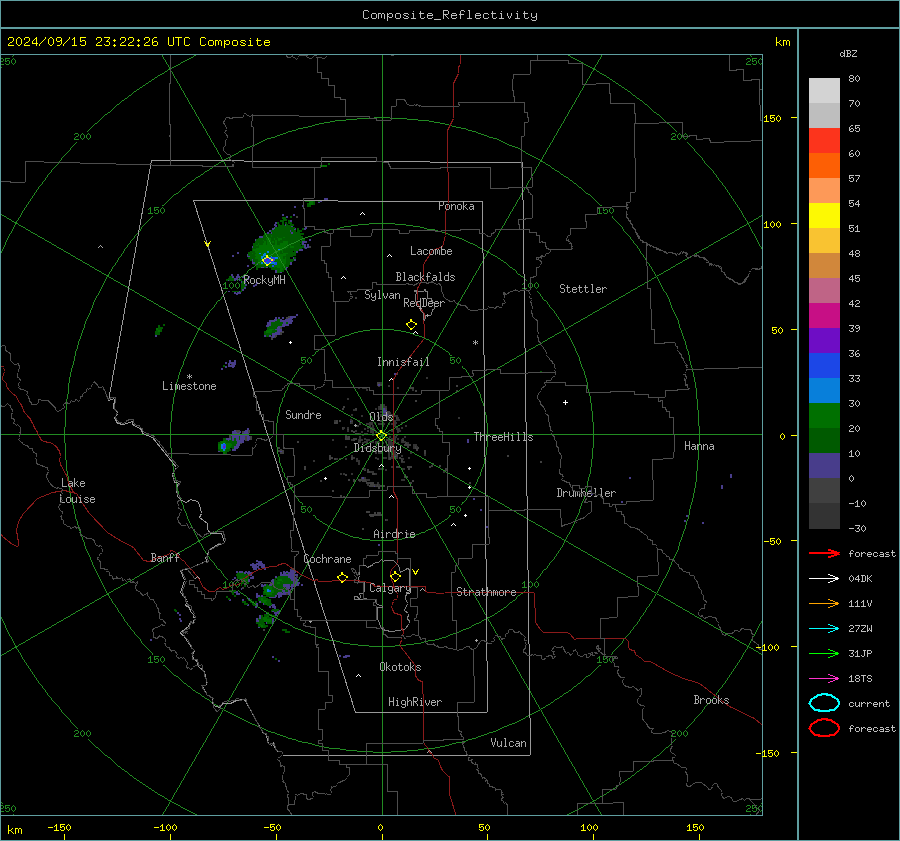Select the dark blue 33 dBZ legend swatch
The width and height of the screenshot is (900, 841).
pos(824,366)
